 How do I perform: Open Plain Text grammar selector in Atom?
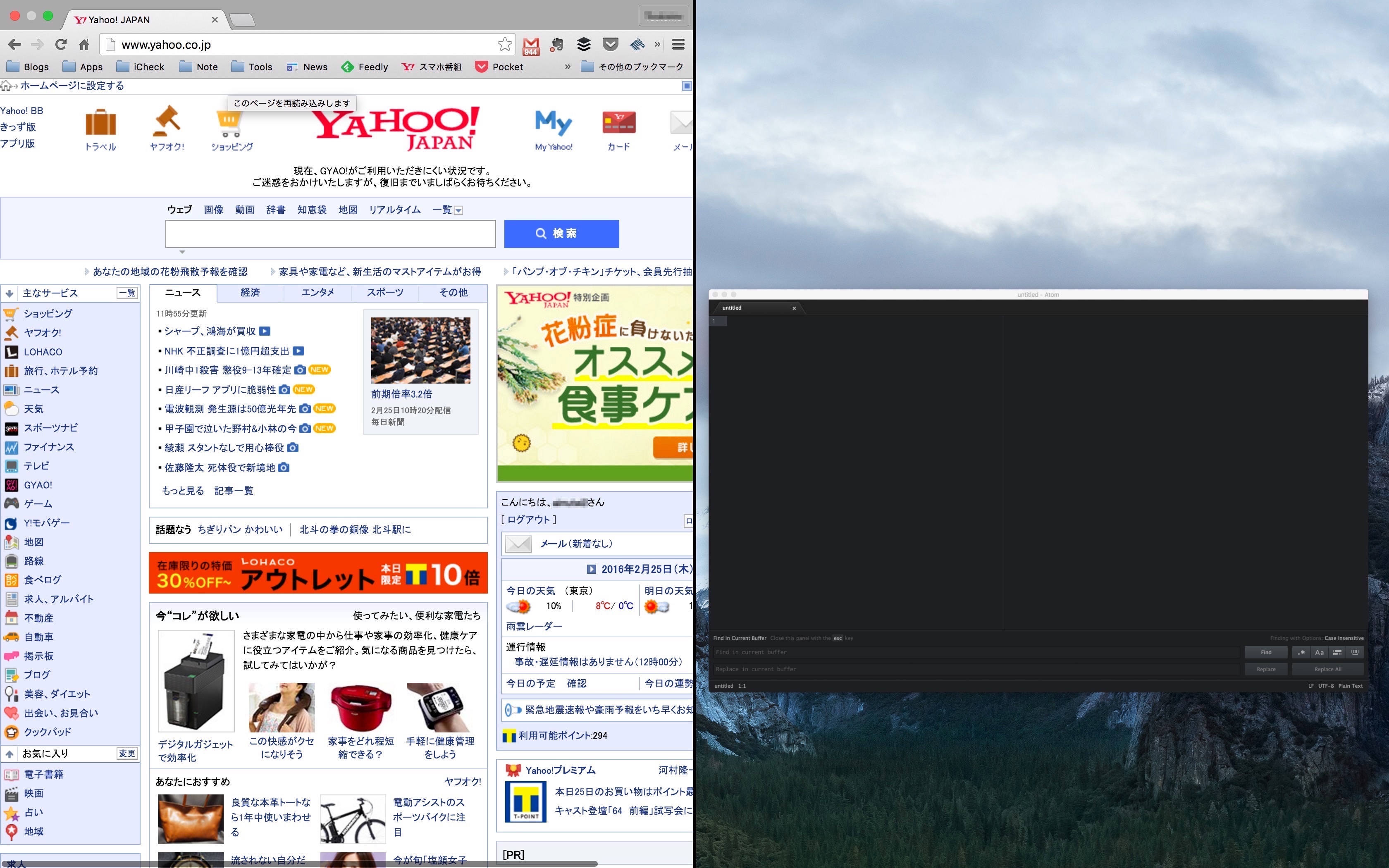[1350, 685]
